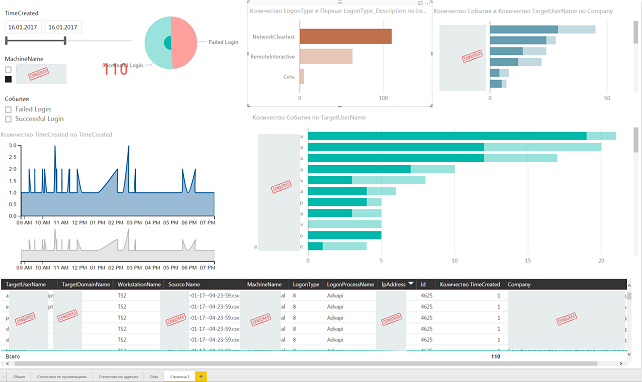Check the Successful Login checkbox
The width and height of the screenshot is (642, 382).
click(8, 119)
